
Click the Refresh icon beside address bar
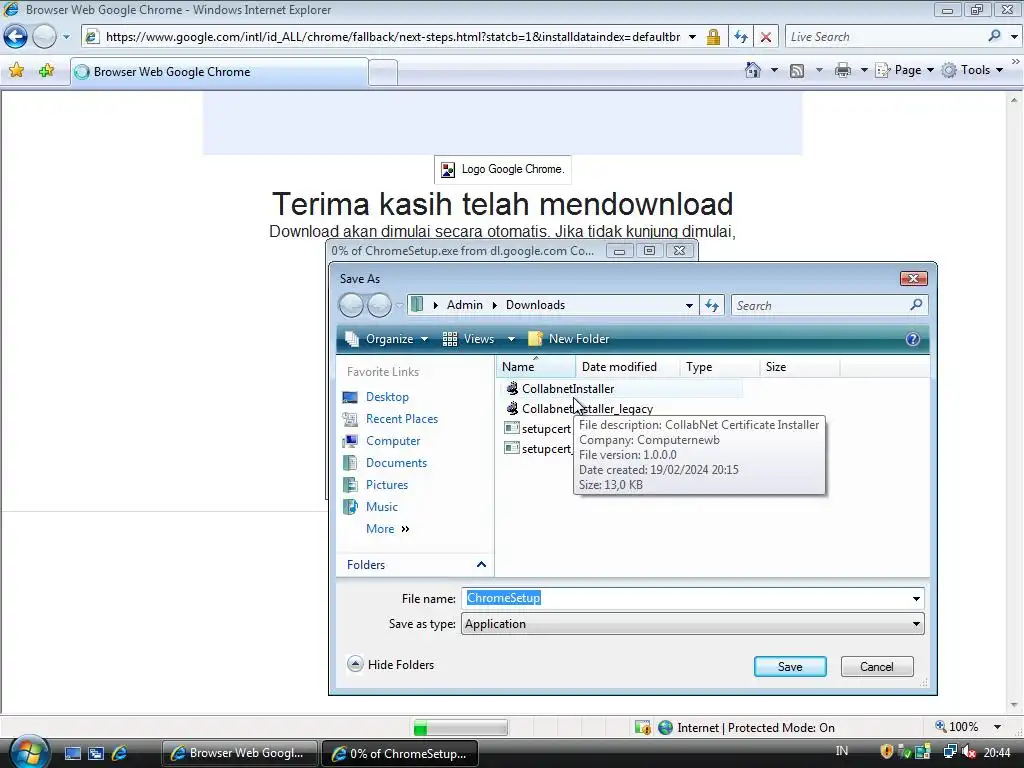tap(741, 37)
